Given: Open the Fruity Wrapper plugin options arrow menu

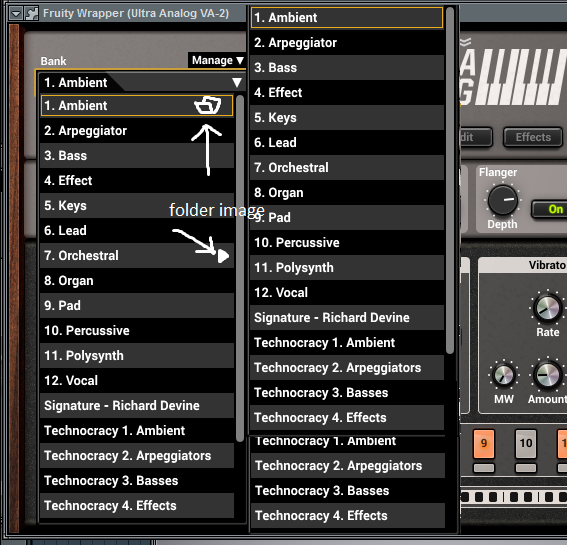Looking at the screenshot, I should pyautogui.click(x=16, y=14).
